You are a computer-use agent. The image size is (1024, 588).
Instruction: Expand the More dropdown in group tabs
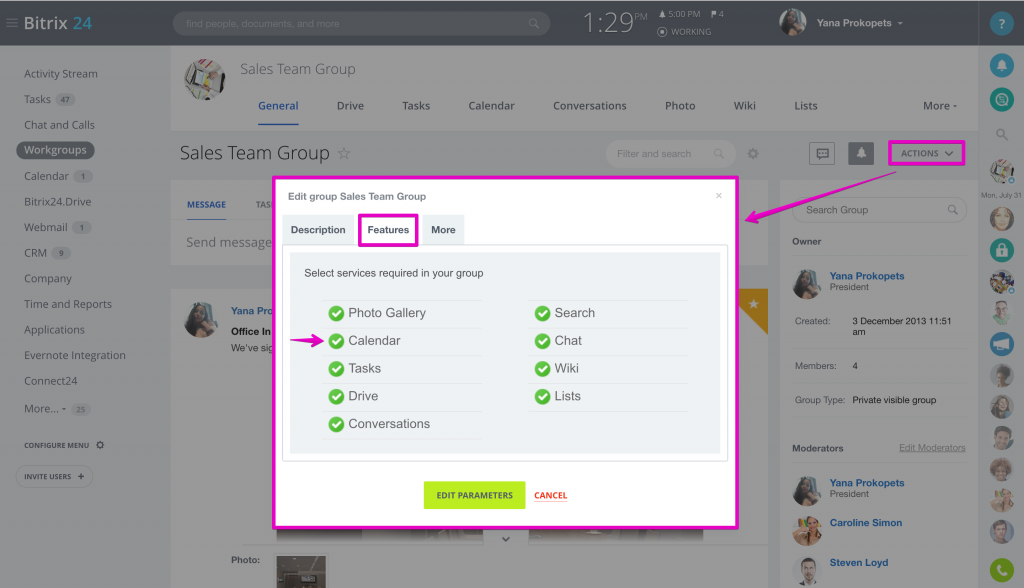tap(940, 106)
